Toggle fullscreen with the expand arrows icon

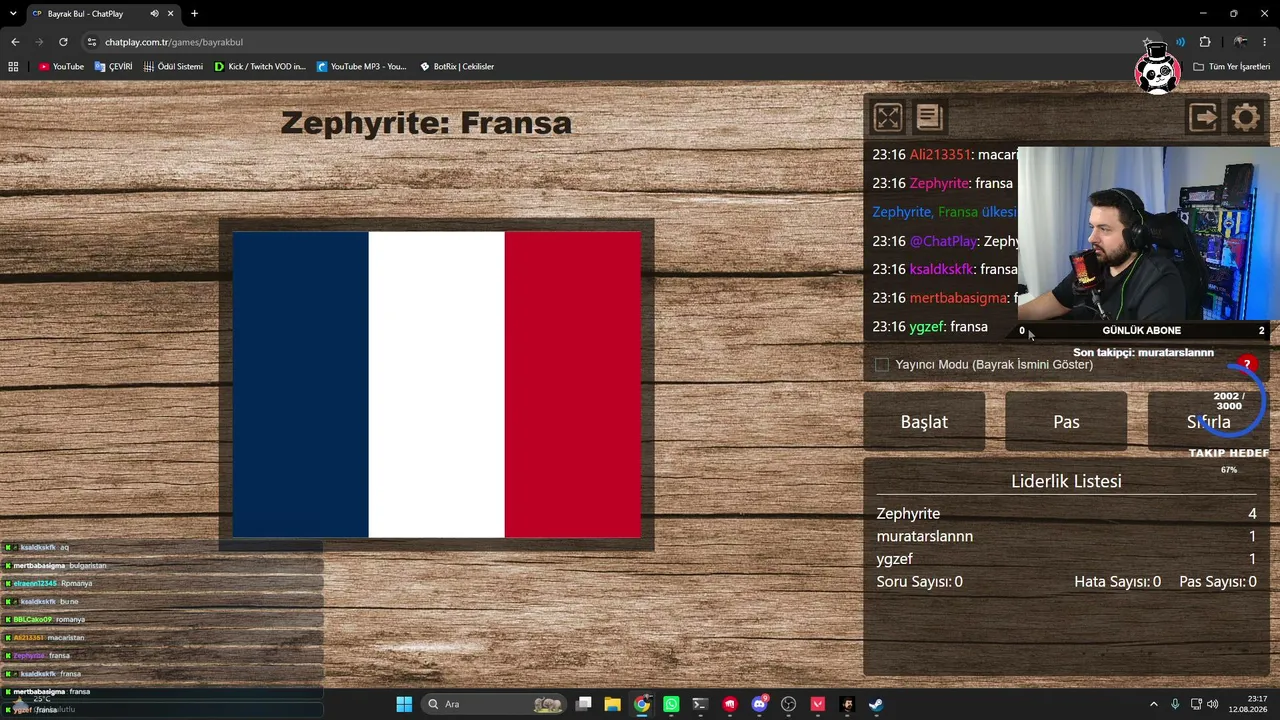887,118
